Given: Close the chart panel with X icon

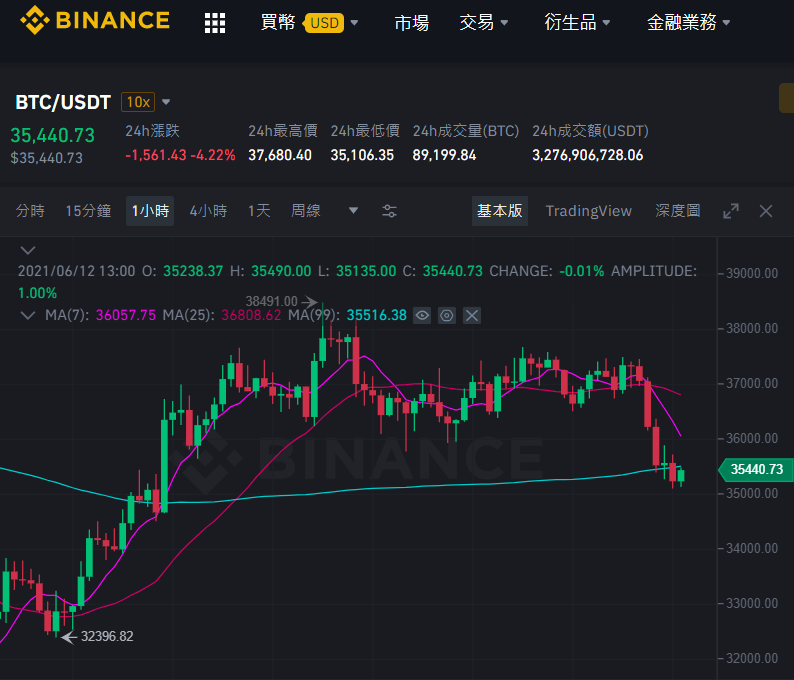Looking at the screenshot, I should coord(766,211).
